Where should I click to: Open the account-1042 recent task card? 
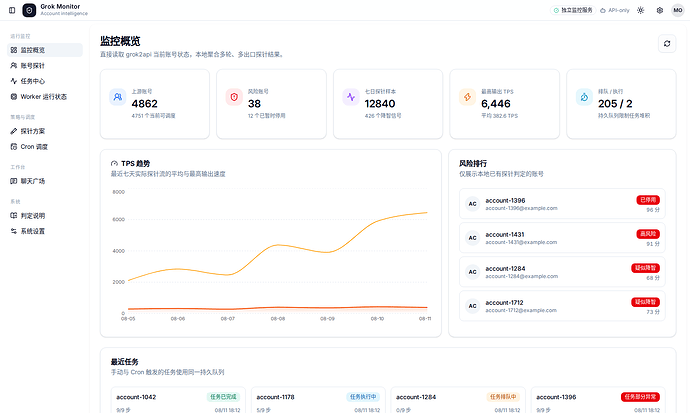coord(179,400)
